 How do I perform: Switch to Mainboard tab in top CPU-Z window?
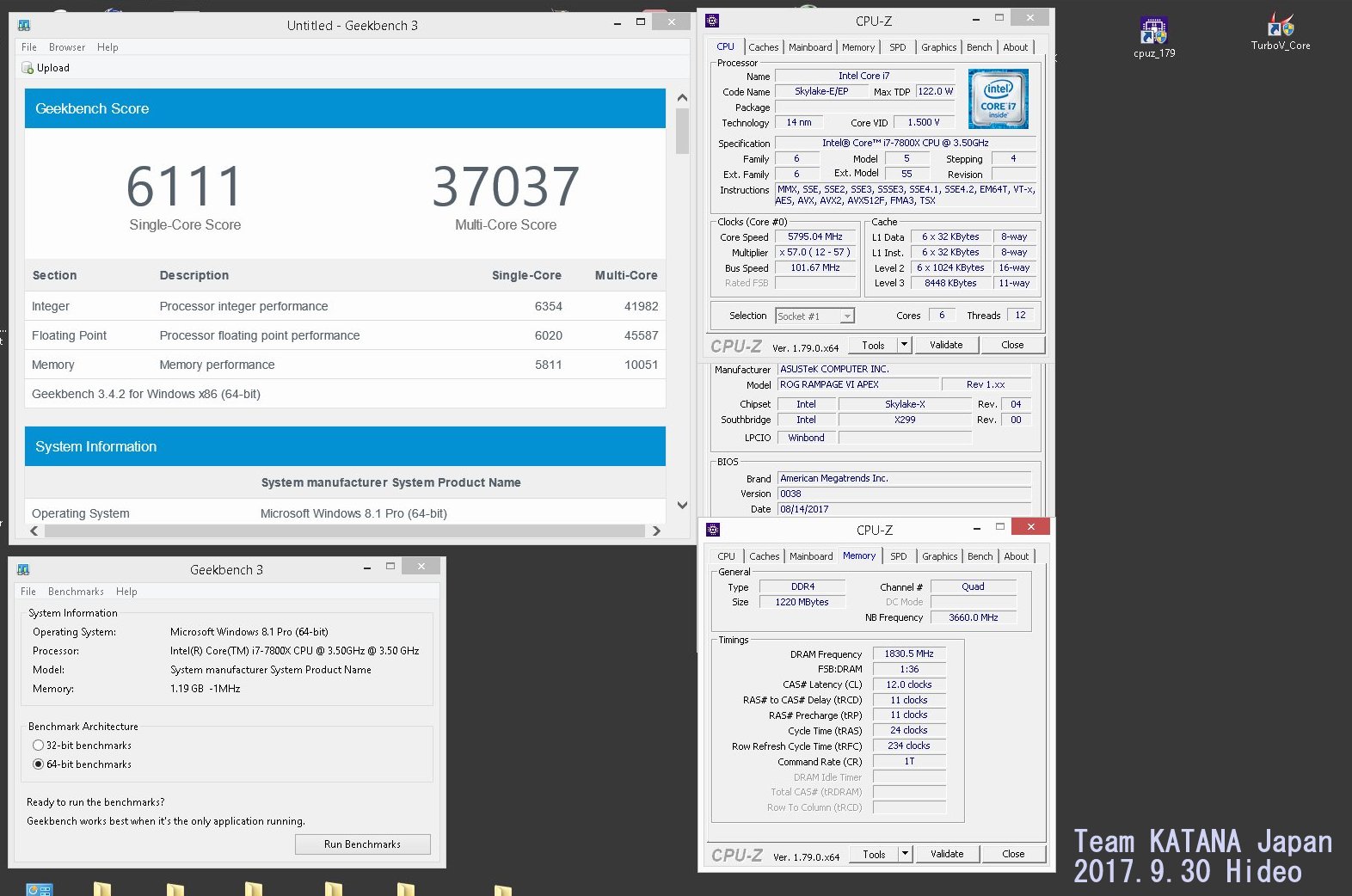[x=810, y=47]
